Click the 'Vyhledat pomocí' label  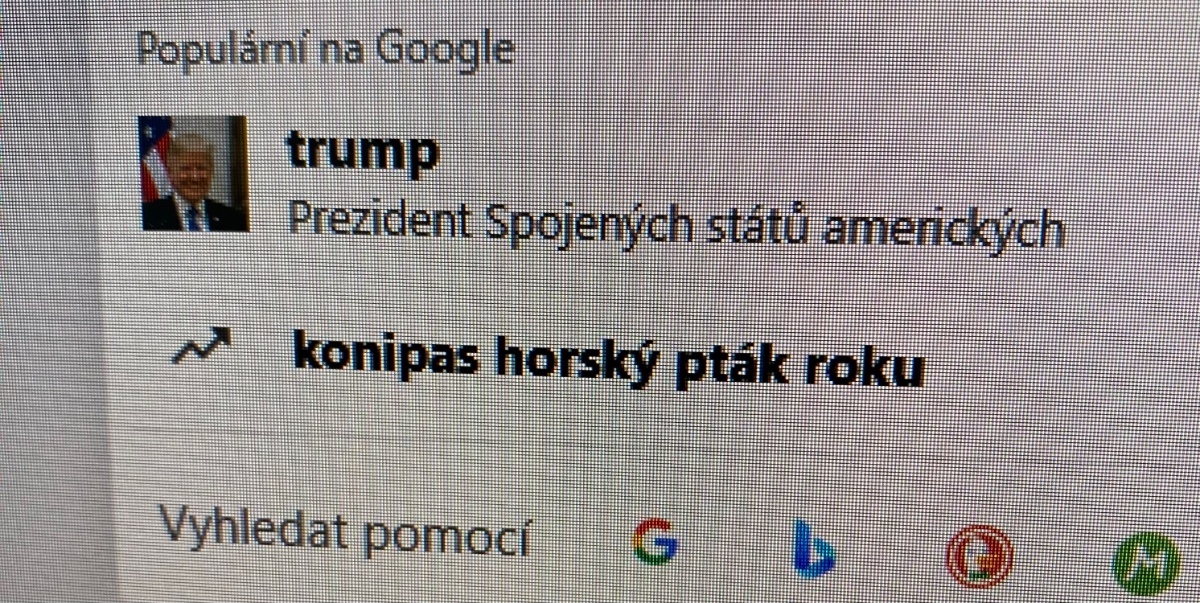pyautogui.click(x=345, y=533)
